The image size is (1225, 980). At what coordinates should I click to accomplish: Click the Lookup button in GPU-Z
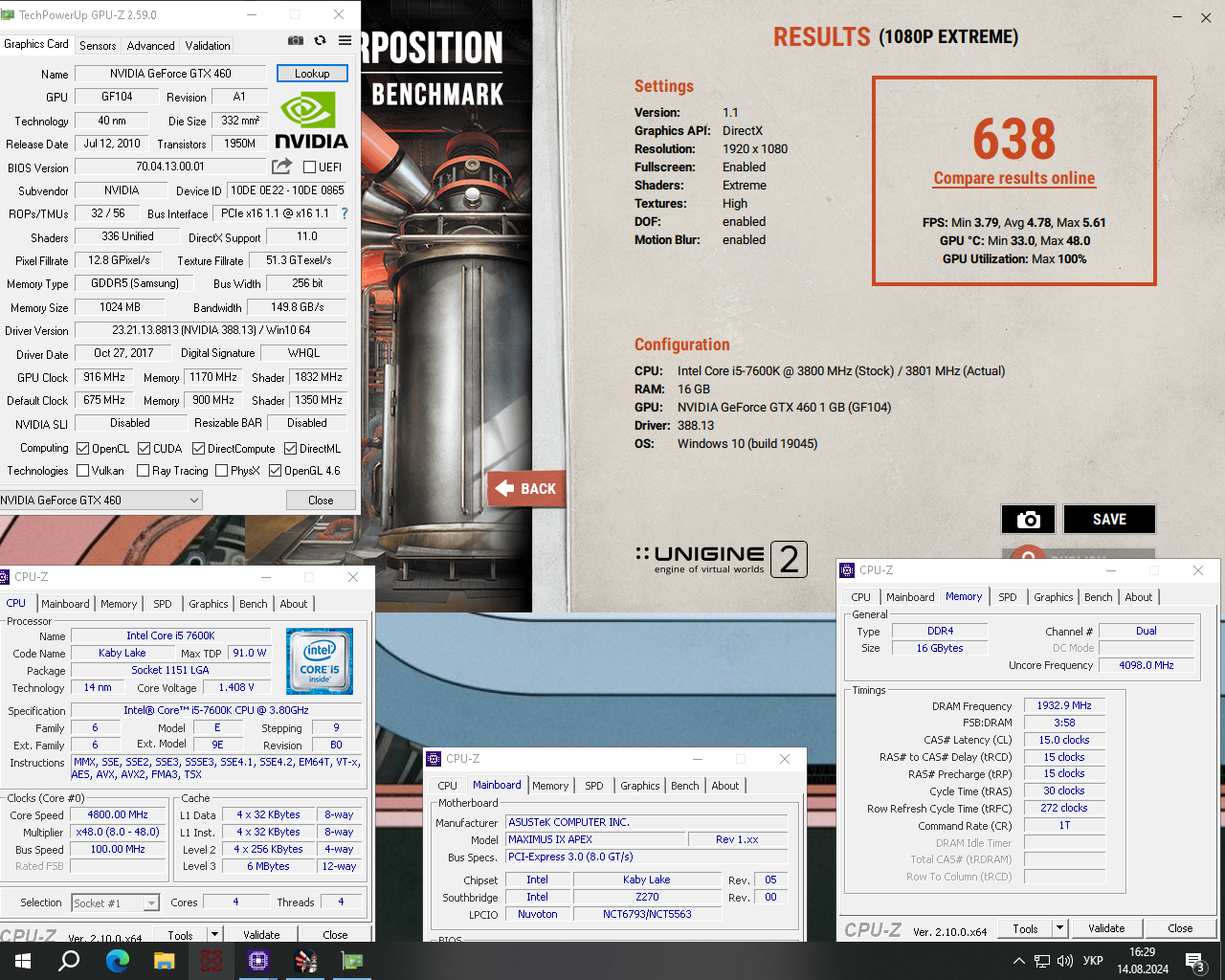pos(312,74)
